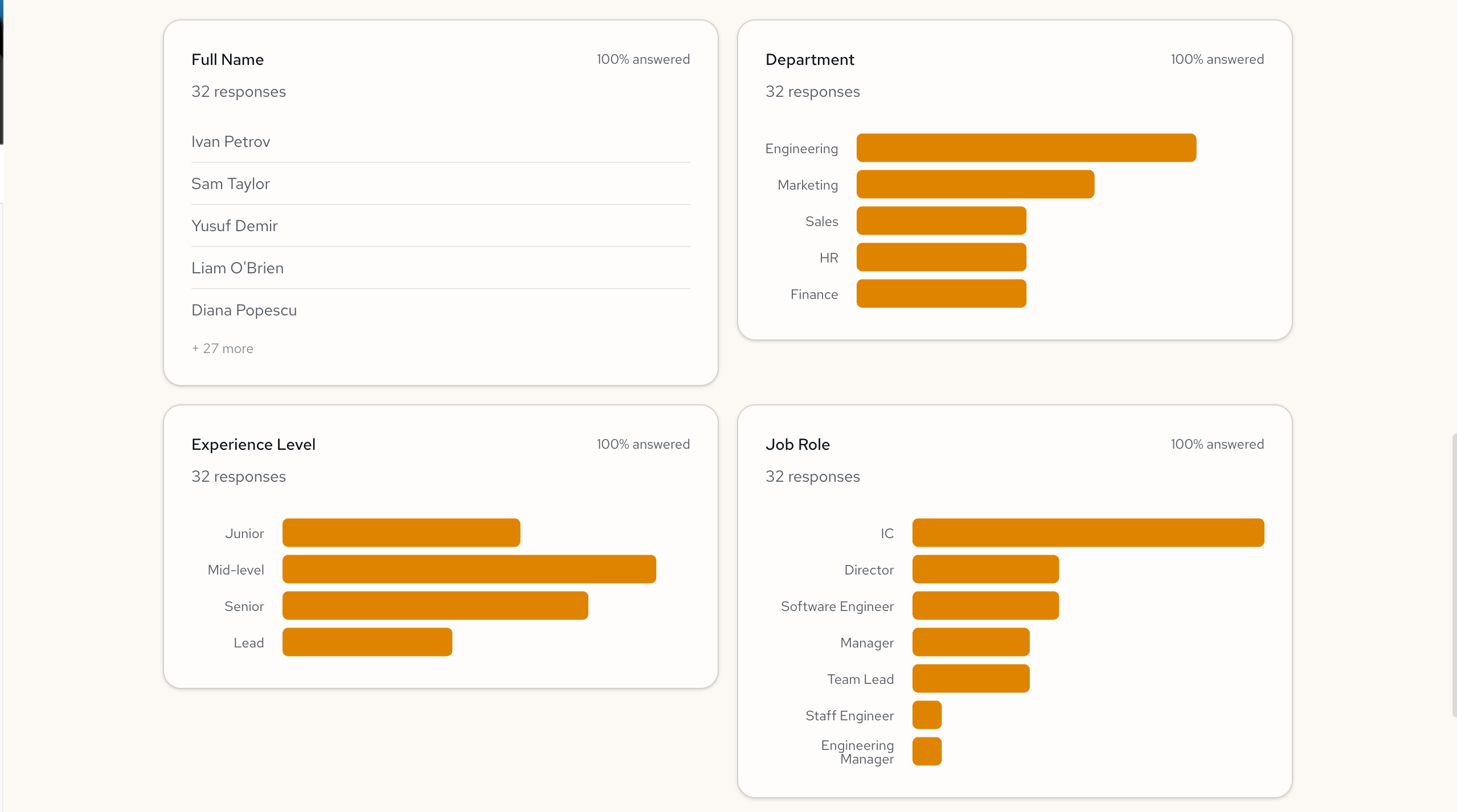Click the vertical scrollbar on right edge
1457x812 pixels.
click(1454, 575)
